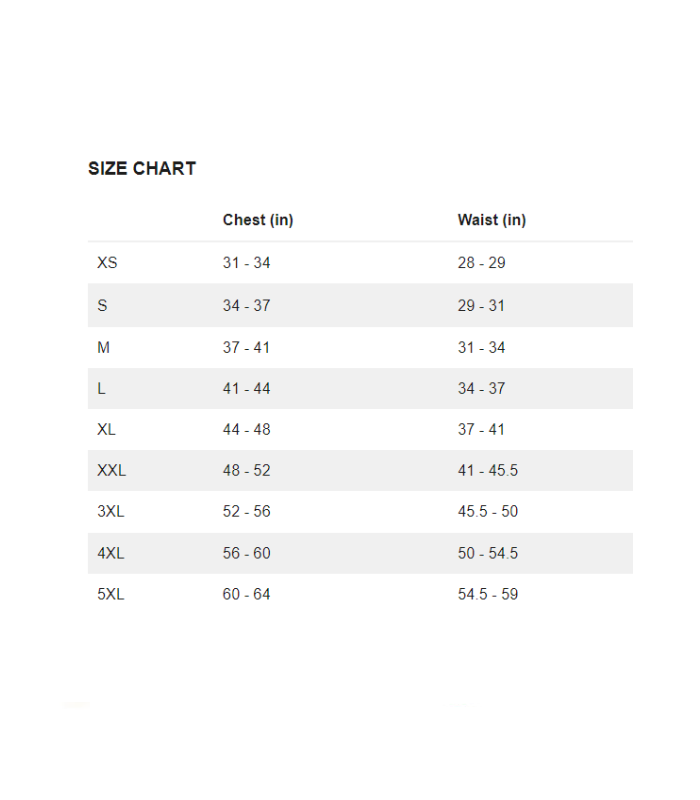This screenshot has width=700, height=800.
Task: Click the XS size row label
Action: pyautogui.click(x=107, y=263)
